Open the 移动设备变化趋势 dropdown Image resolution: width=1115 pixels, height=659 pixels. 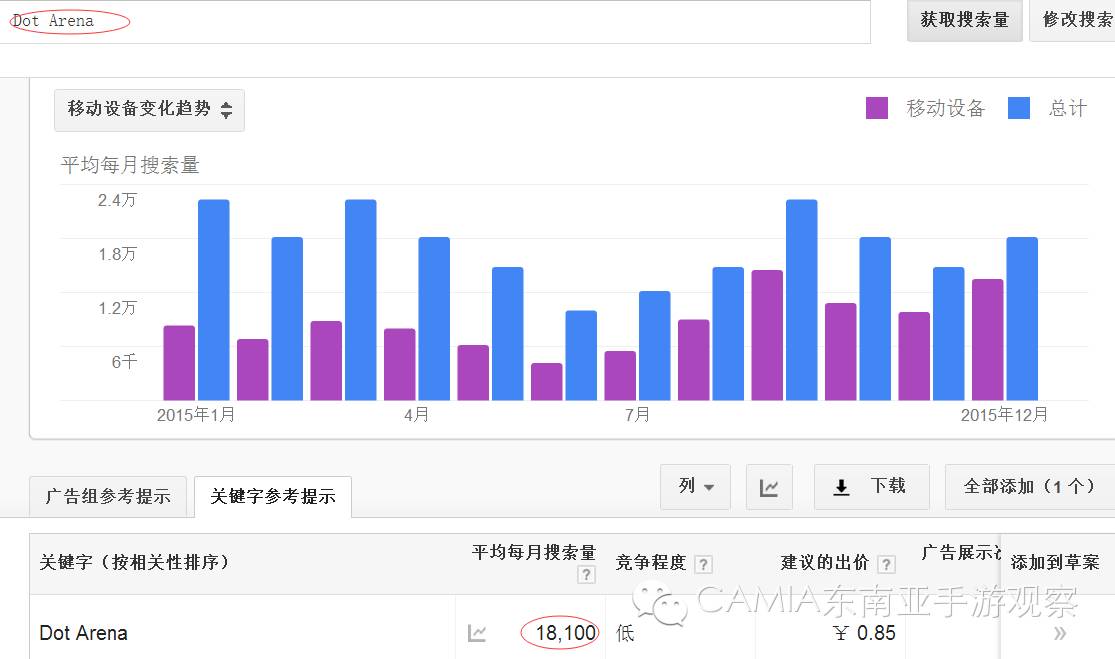pos(149,109)
